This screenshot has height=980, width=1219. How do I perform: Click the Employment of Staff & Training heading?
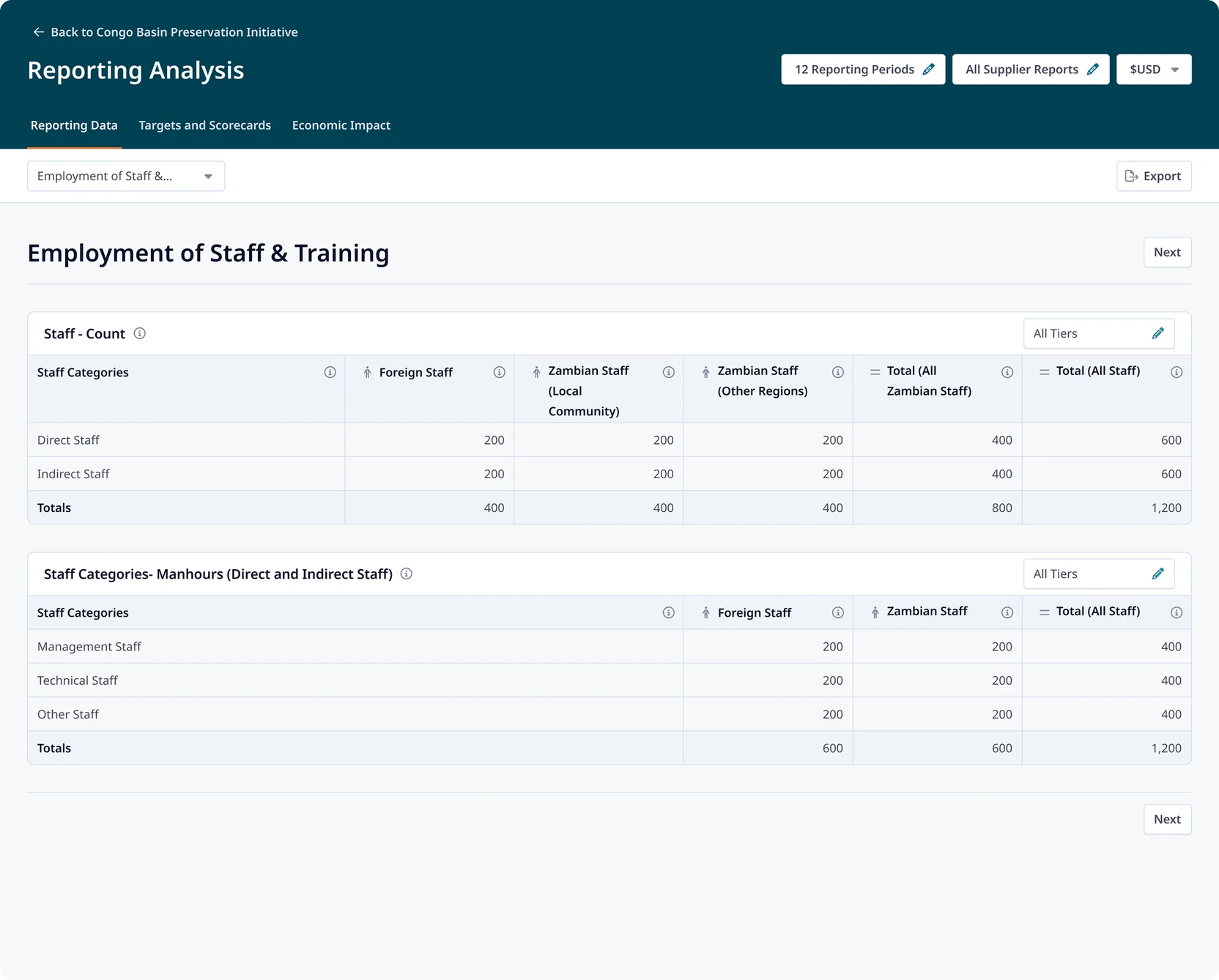[208, 253]
